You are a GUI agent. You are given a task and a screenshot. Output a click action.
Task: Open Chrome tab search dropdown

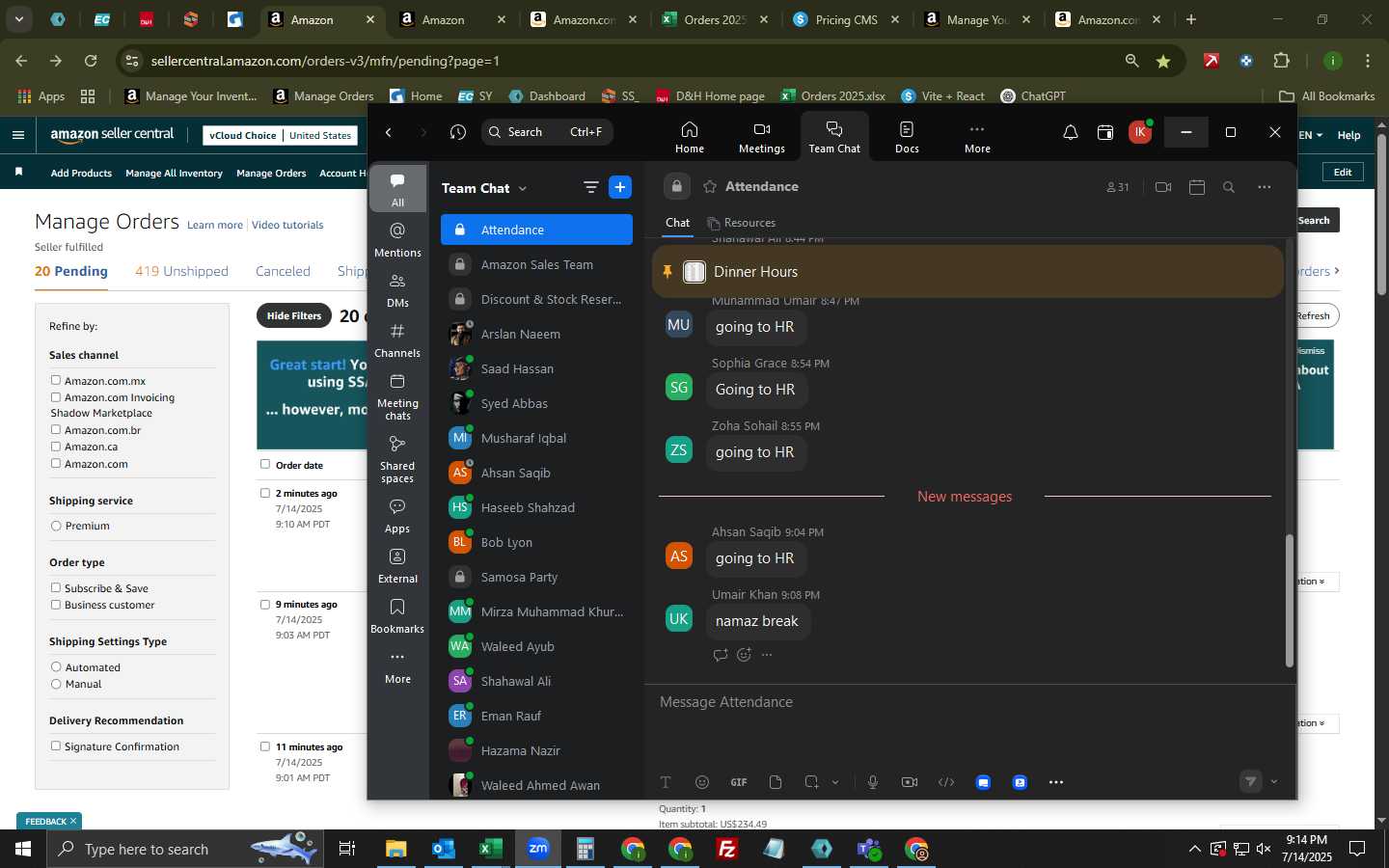coord(18,19)
